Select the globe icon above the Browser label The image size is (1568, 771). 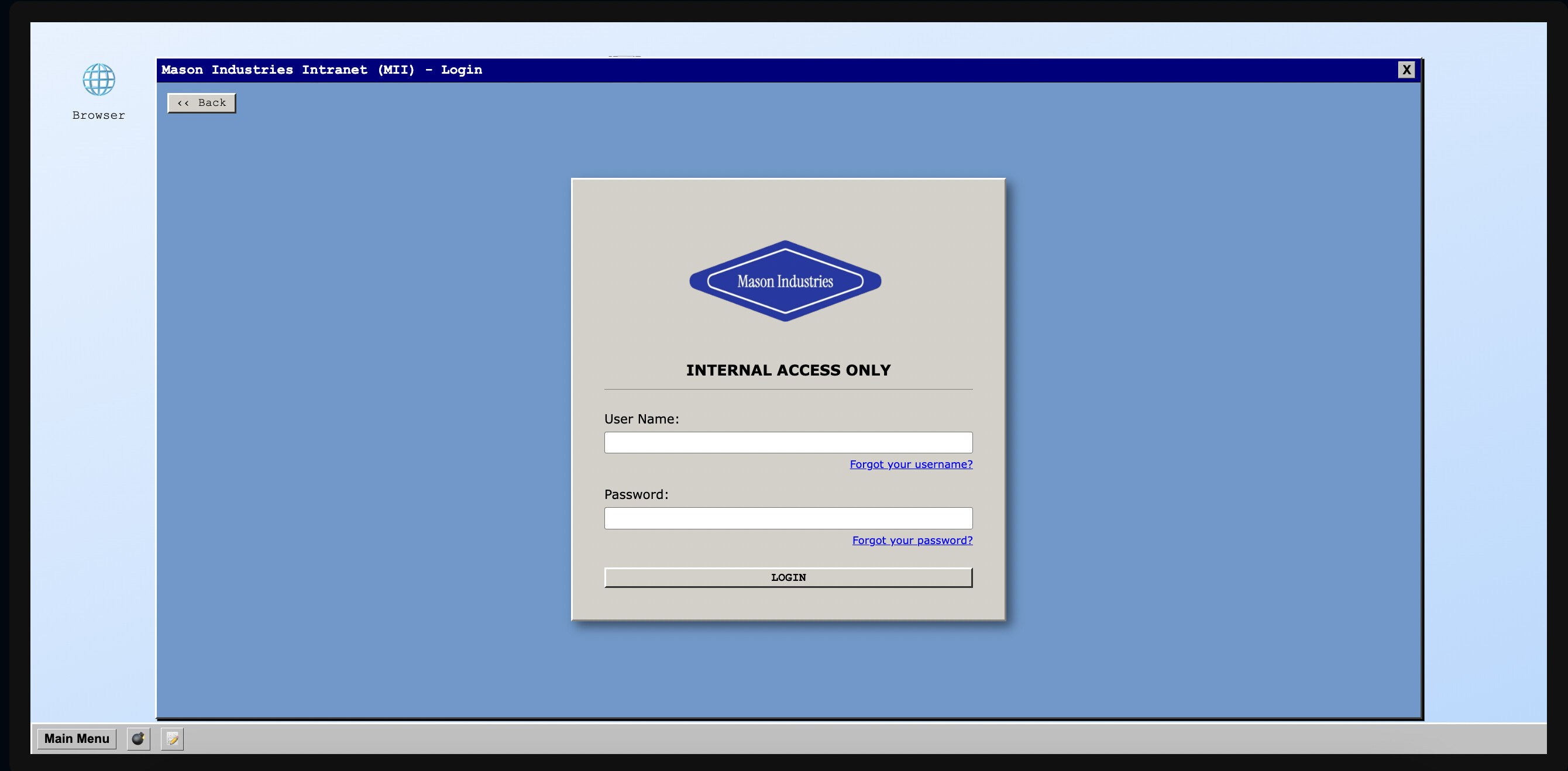(98, 80)
